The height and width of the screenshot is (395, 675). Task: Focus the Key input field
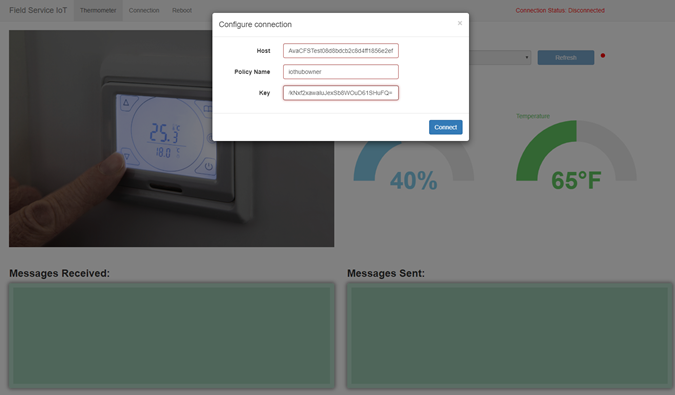click(341, 93)
